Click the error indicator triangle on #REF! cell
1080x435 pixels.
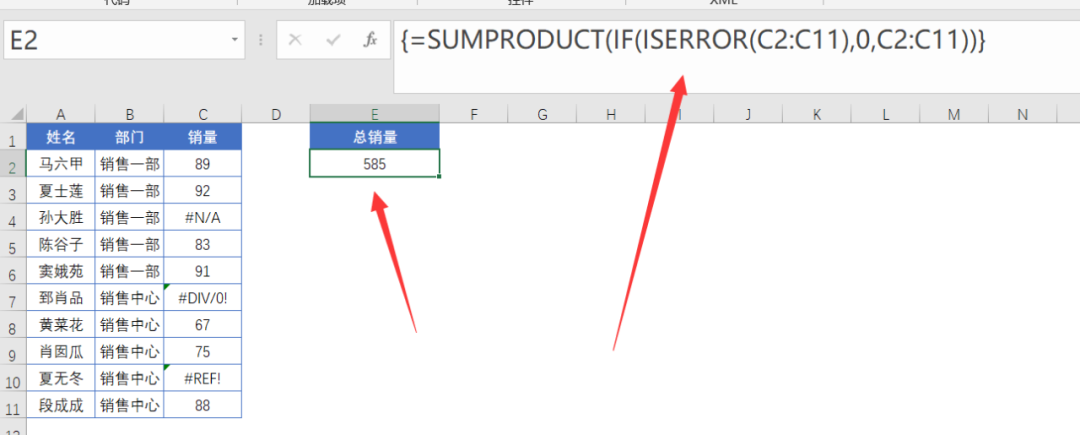(x=167, y=368)
